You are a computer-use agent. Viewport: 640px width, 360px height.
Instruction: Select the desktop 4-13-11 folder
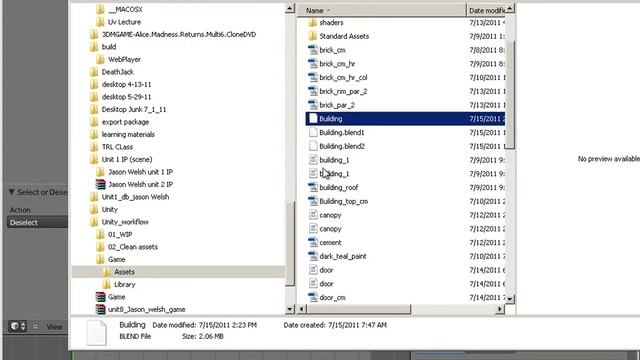tap(127, 84)
